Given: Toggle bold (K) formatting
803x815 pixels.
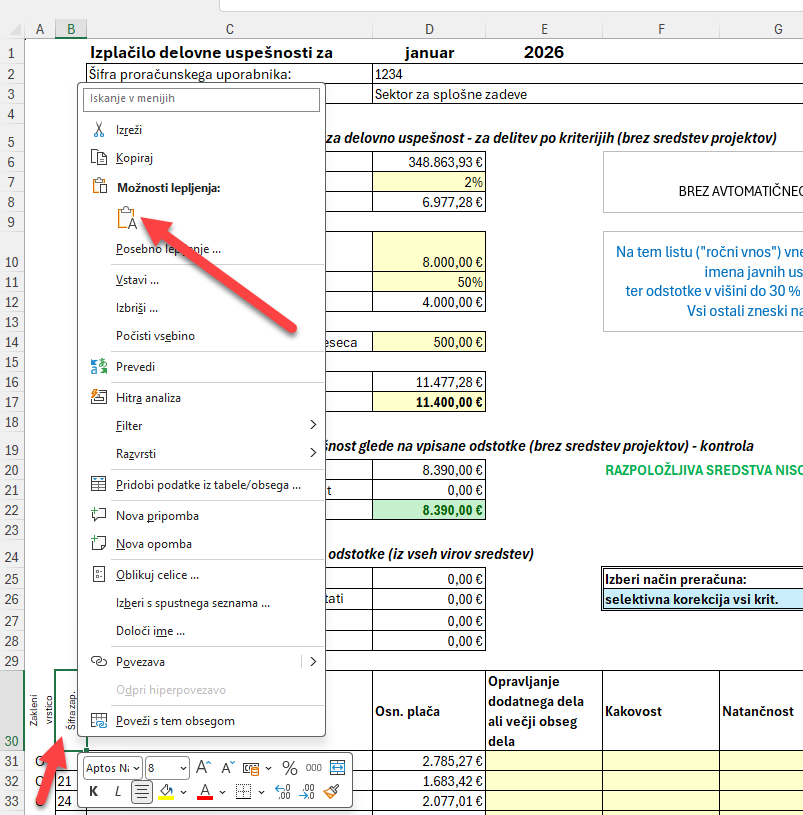Looking at the screenshot, I should [x=94, y=792].
